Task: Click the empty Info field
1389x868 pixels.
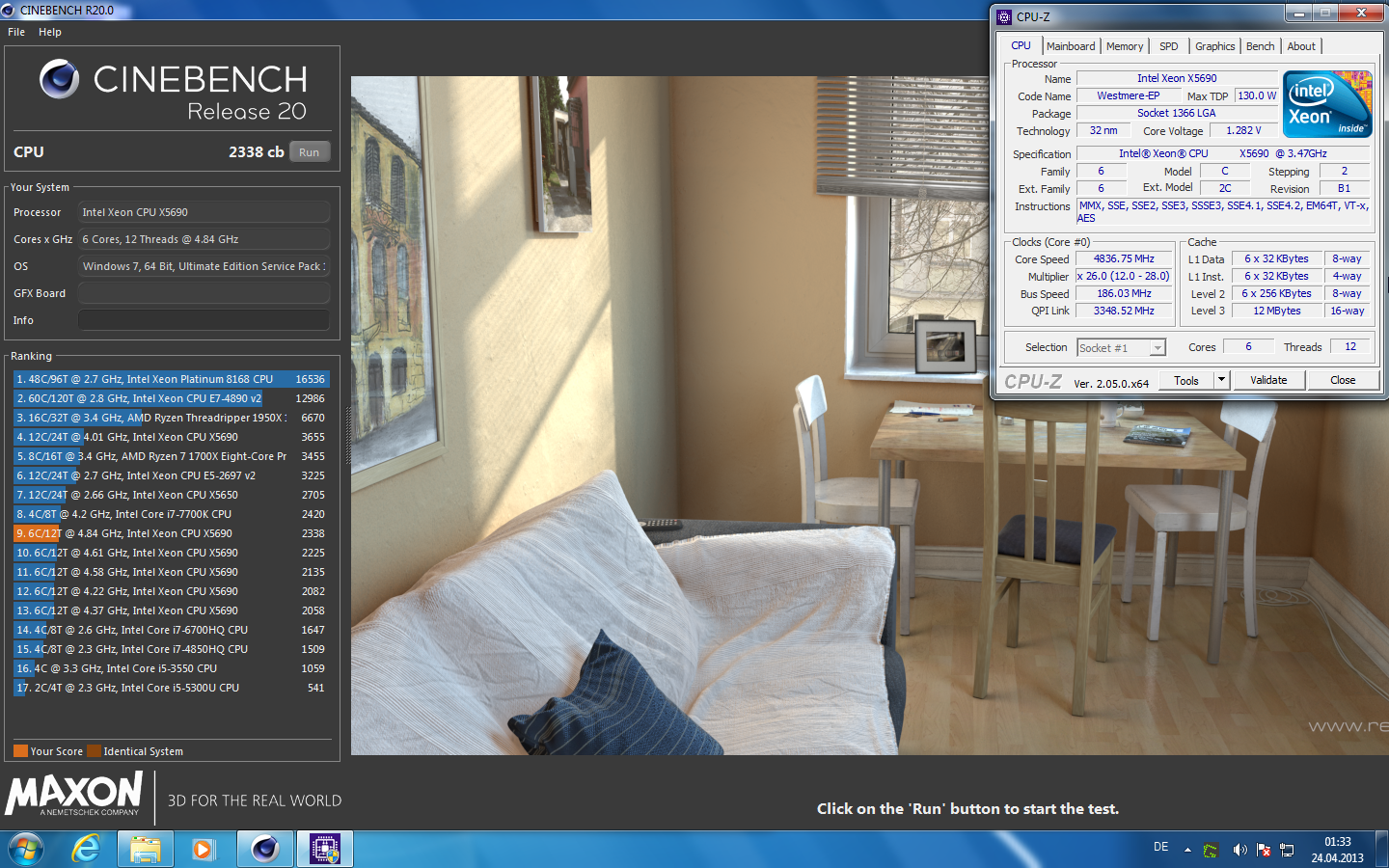Action: (x=204, y=320)
